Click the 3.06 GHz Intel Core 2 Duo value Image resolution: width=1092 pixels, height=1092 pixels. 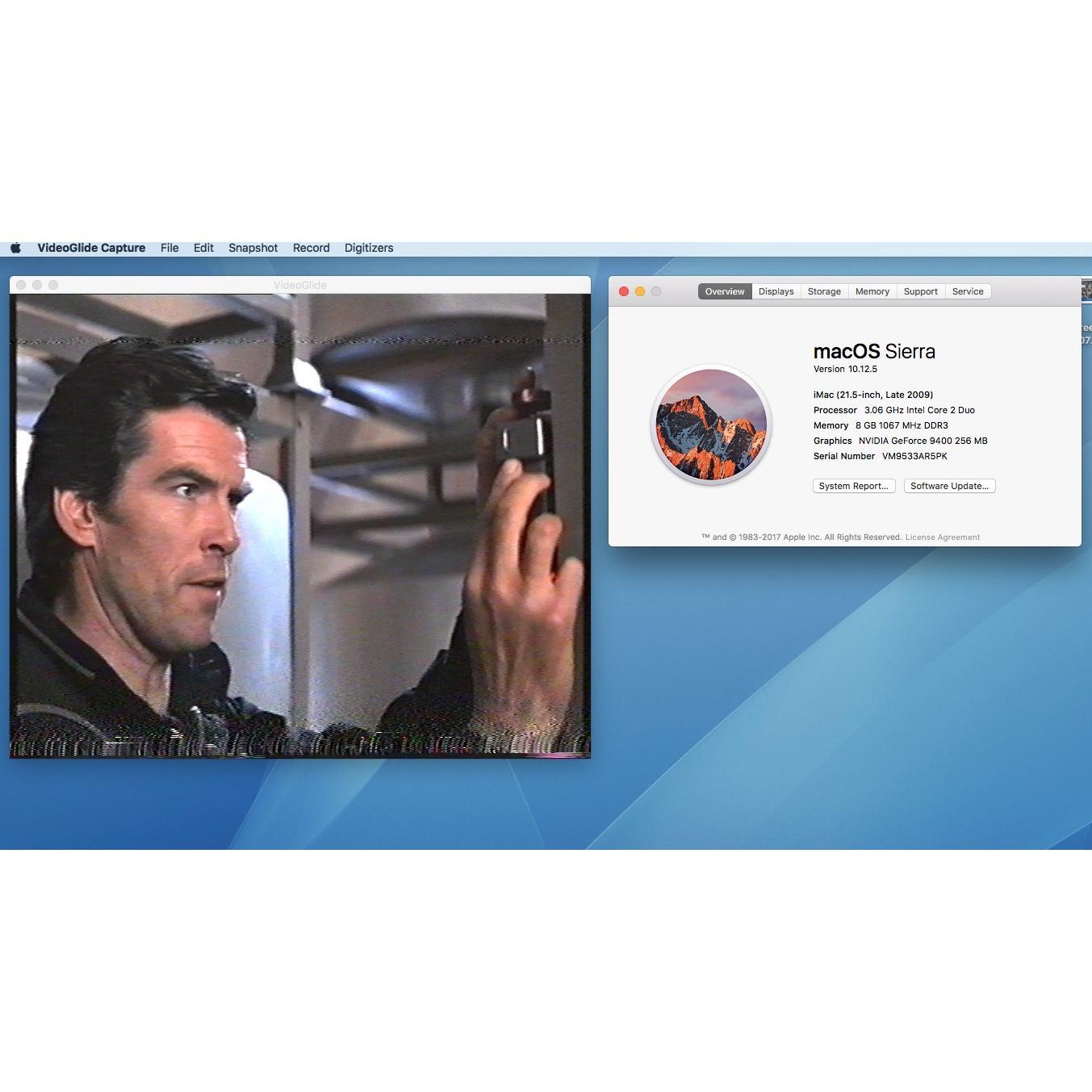click(x=919, y=410)
